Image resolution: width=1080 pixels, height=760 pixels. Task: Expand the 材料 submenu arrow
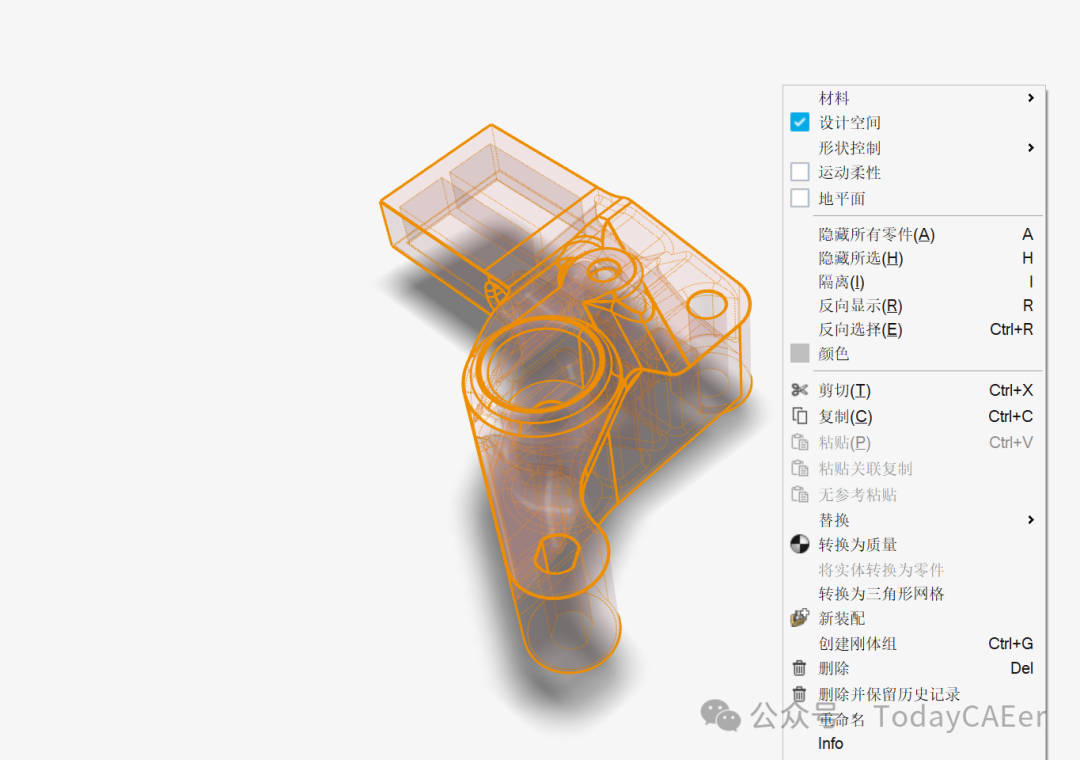tap(1030, 98)
